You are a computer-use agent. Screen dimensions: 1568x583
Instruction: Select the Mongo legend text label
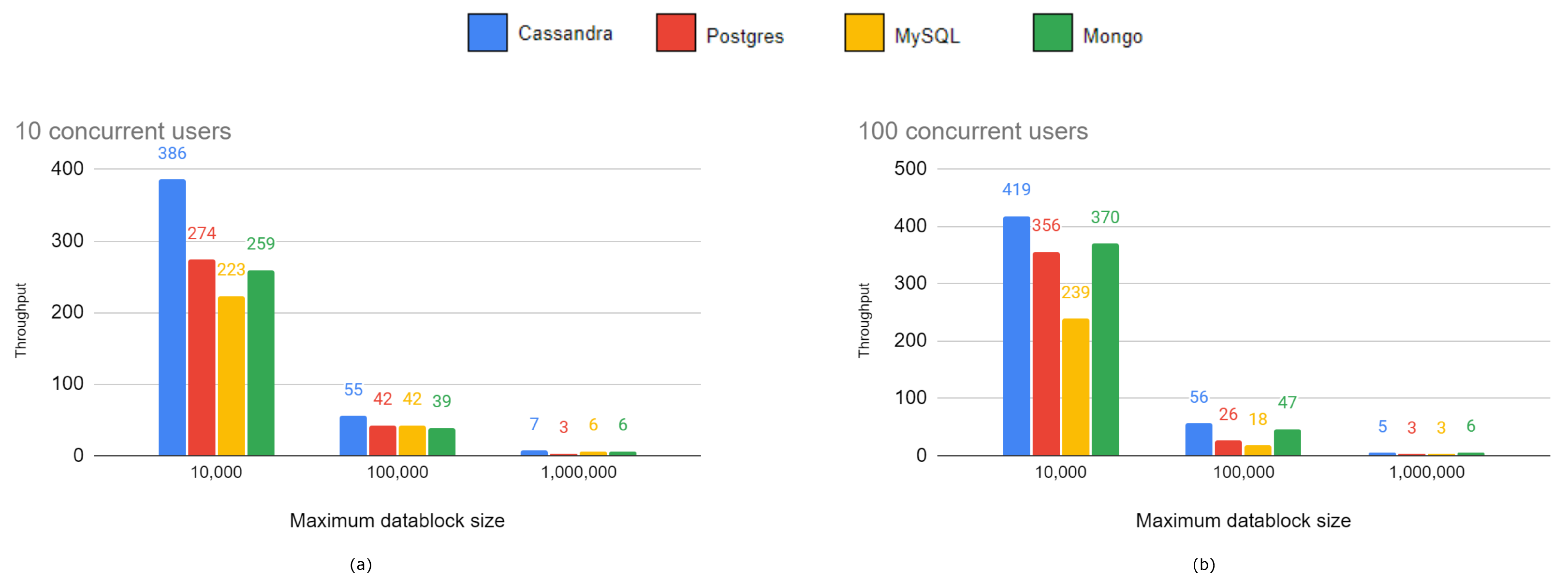[1112, 37]
